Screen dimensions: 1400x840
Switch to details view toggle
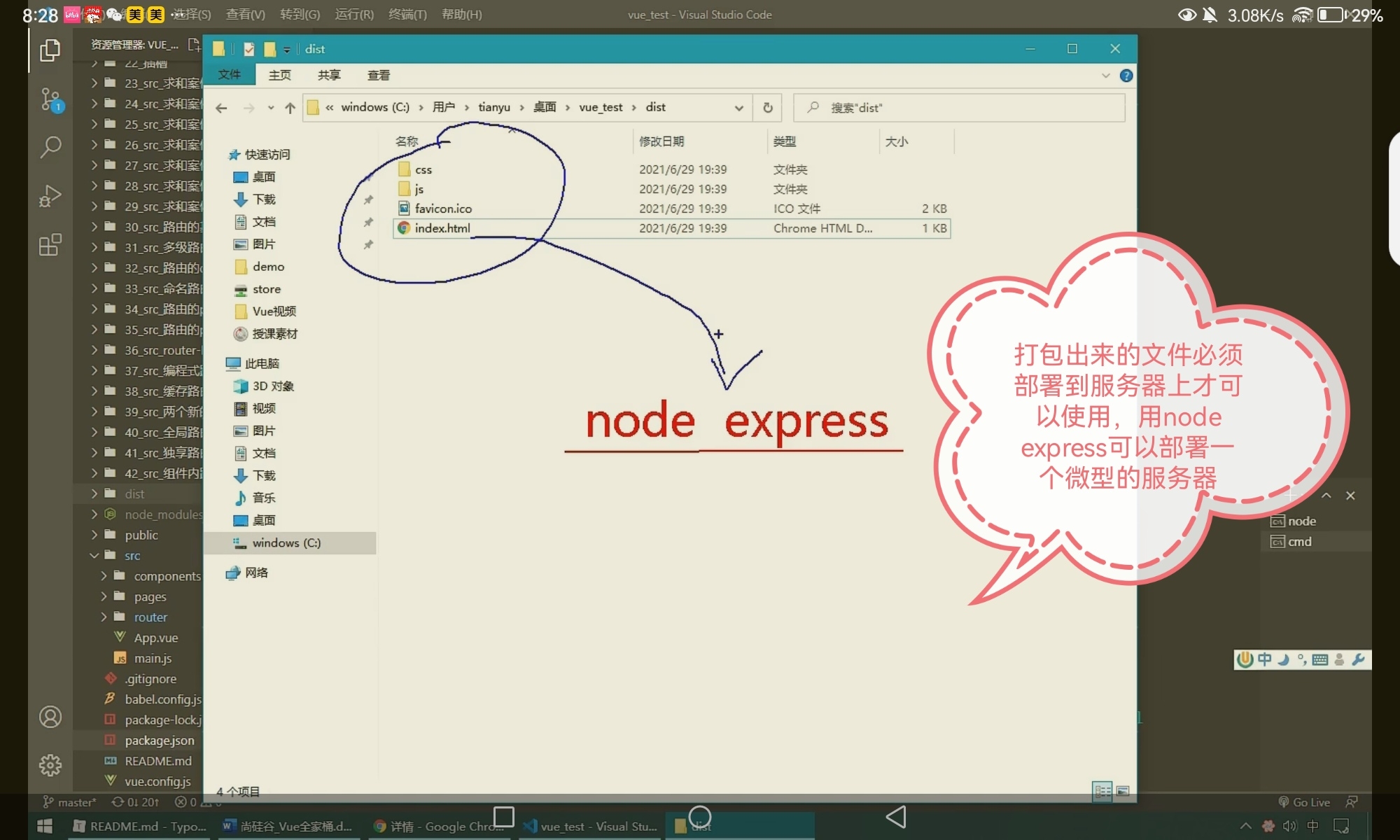pos(1102,791)
